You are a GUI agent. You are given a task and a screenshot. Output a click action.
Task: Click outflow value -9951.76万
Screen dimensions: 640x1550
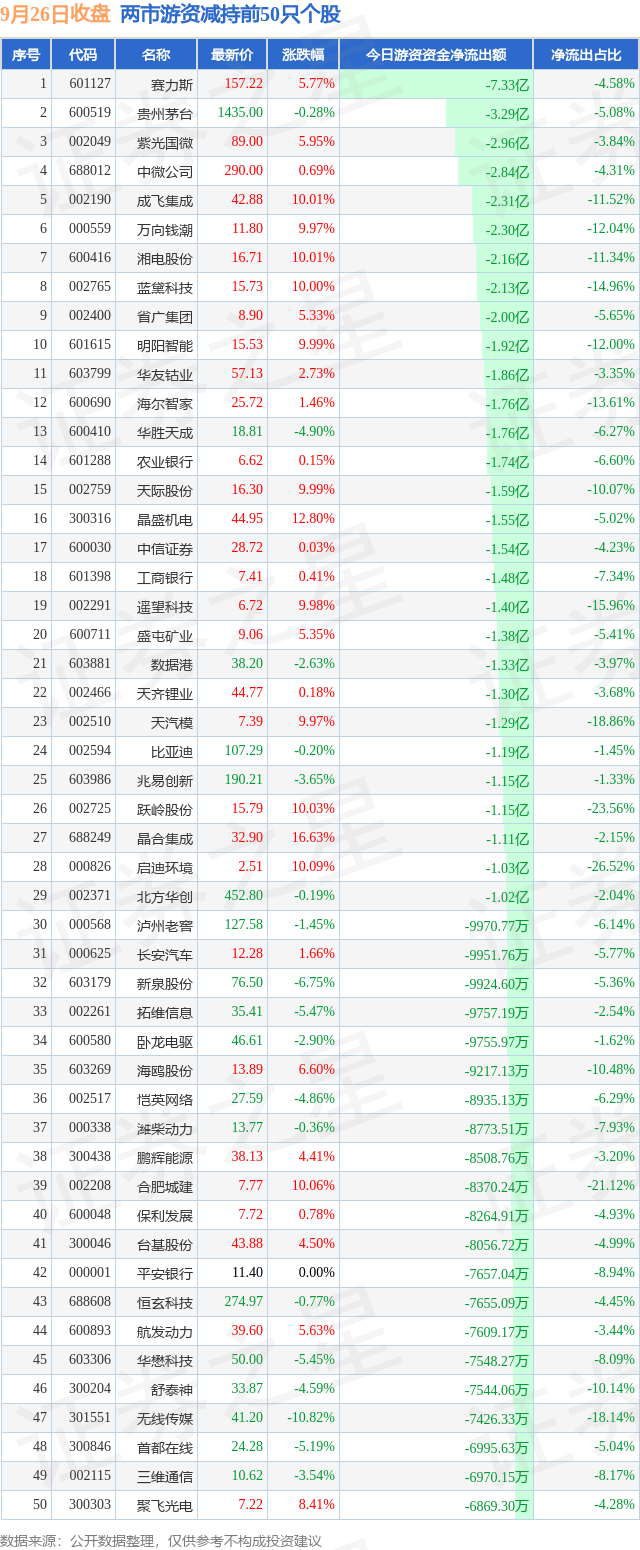498,955
